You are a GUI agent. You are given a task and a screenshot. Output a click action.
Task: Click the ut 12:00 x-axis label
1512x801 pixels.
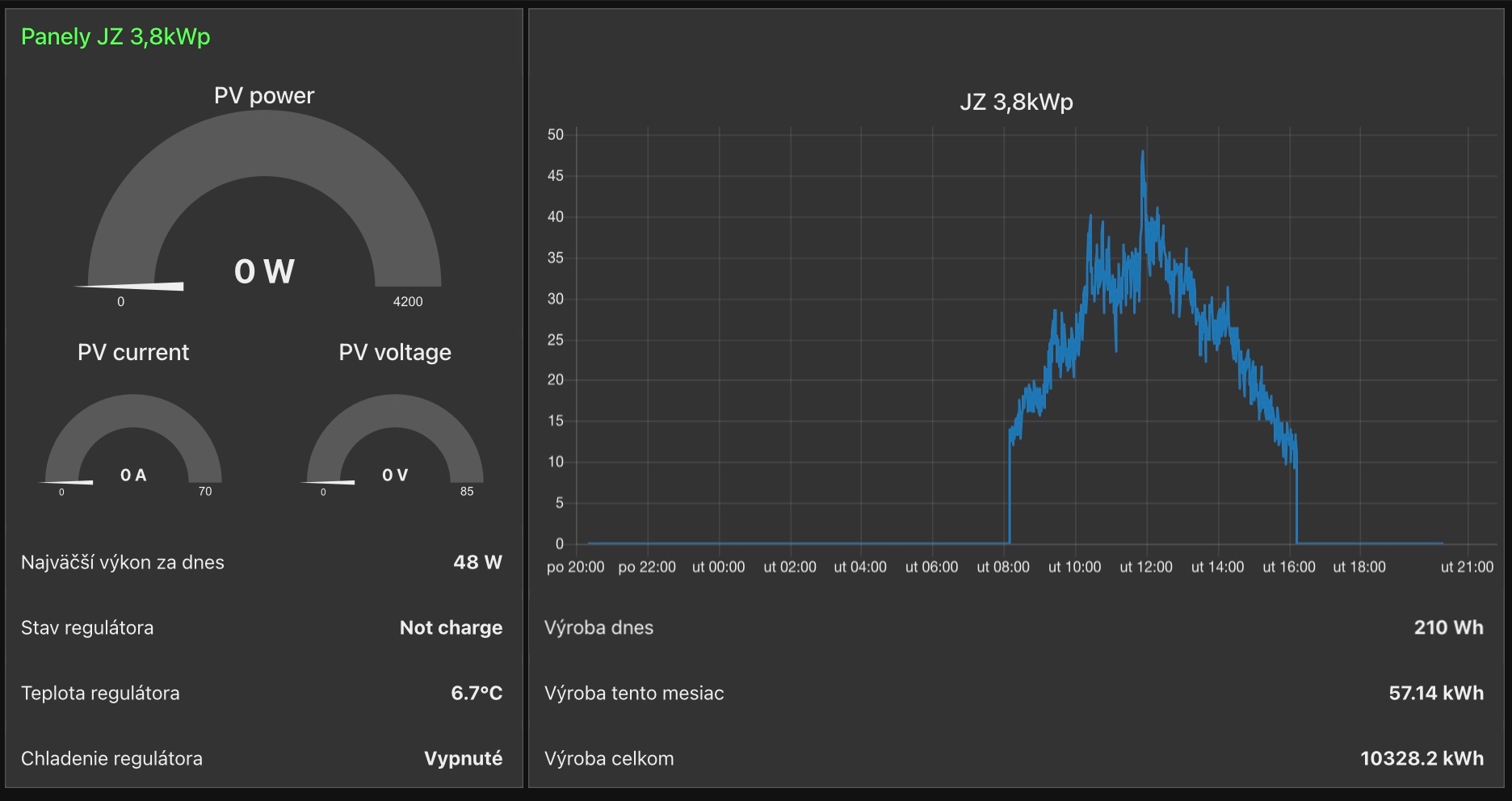(1145, 567)
